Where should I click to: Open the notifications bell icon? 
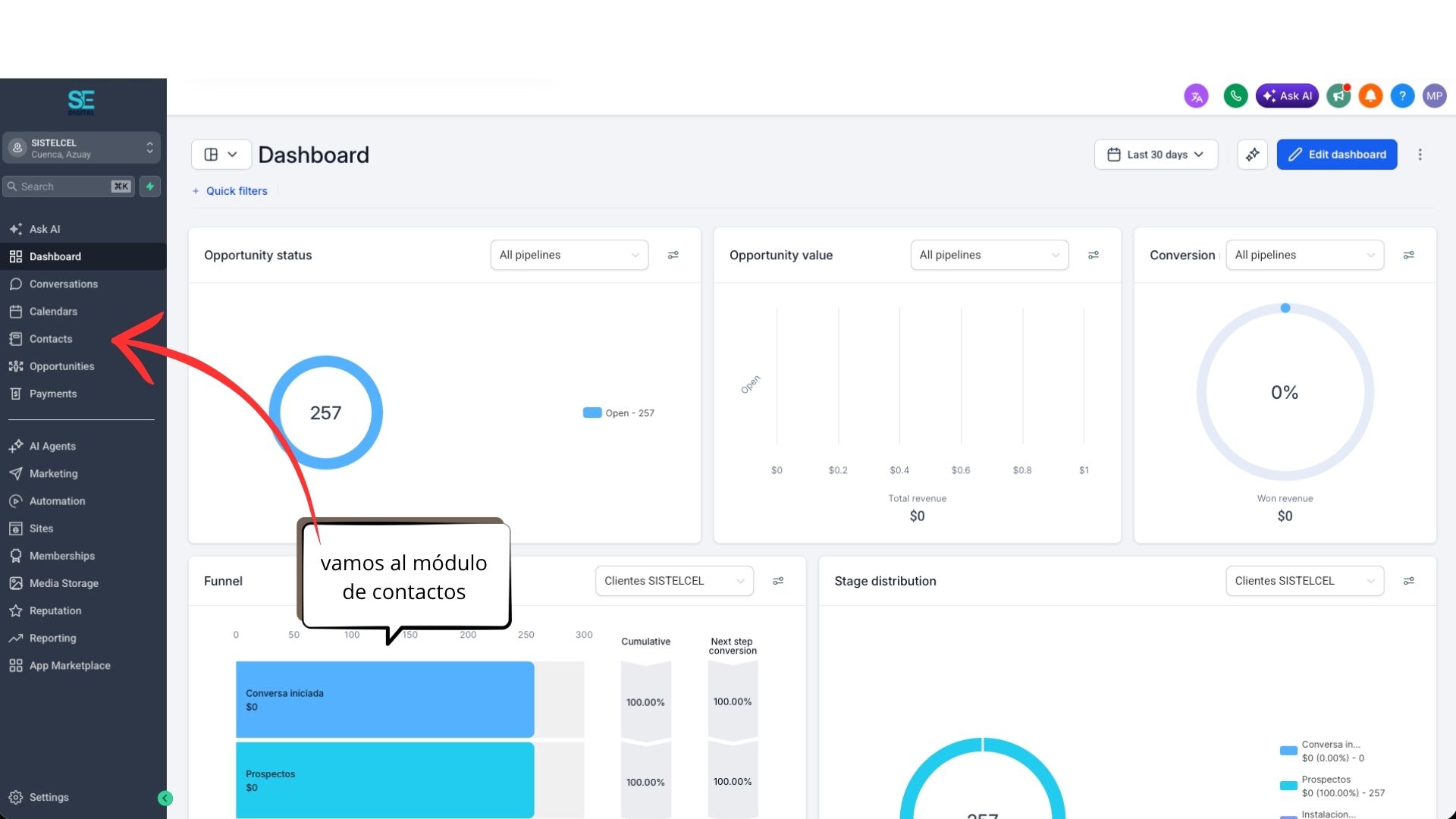tap(1370, 96)
